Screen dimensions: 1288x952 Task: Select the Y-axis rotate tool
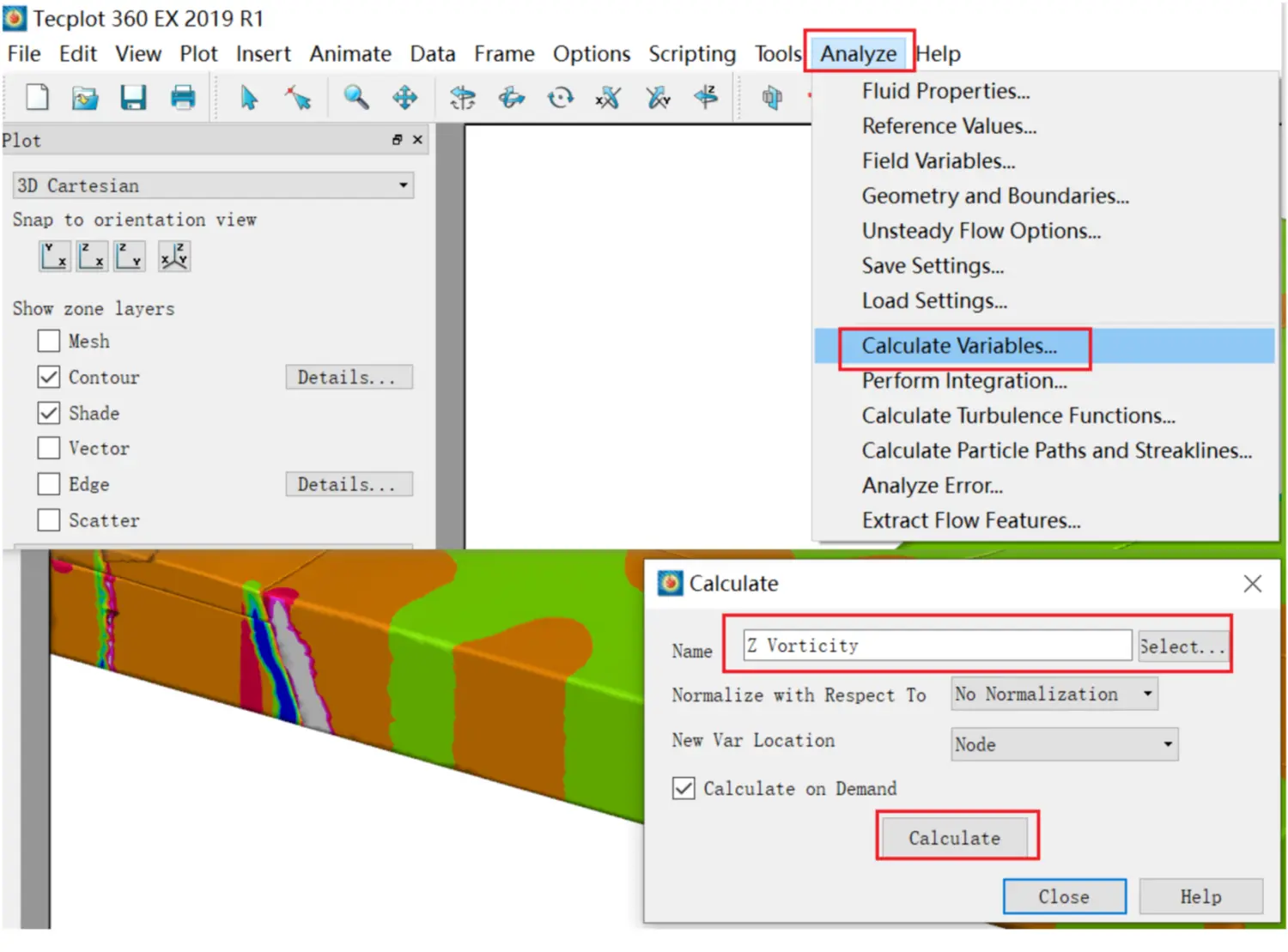pos(658,97)
